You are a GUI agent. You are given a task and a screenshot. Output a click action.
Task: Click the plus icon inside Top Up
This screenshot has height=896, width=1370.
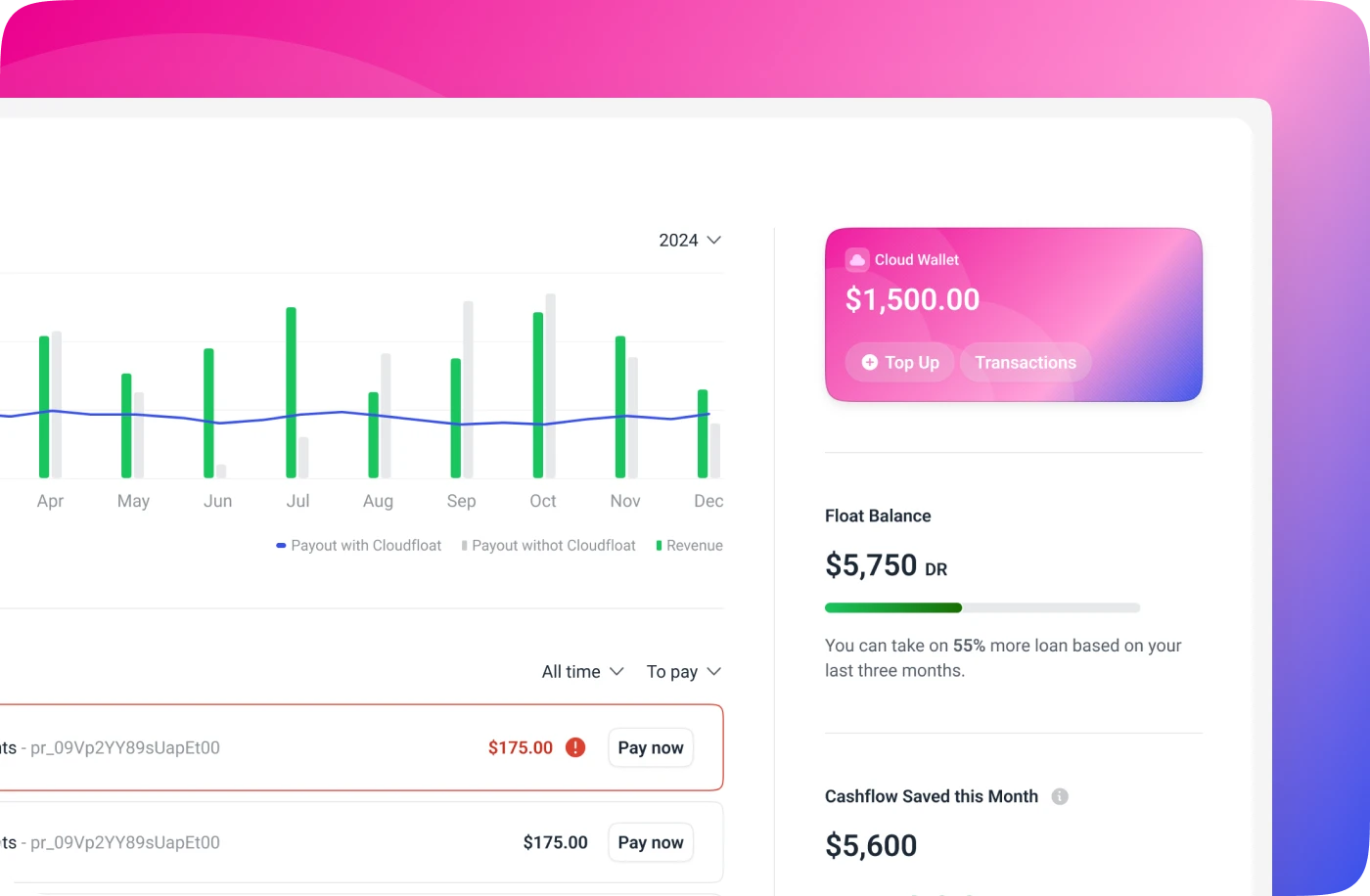click(x=870, y=362)
